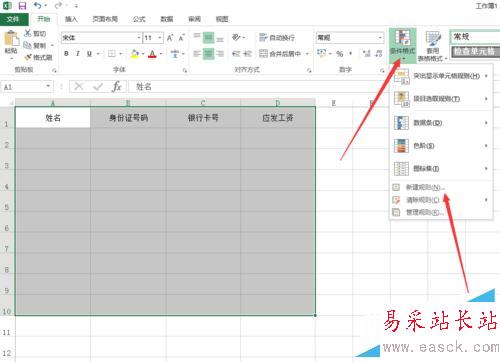Click the Borders icon
This screenshot has width=500, height=362.
(112, 53)
